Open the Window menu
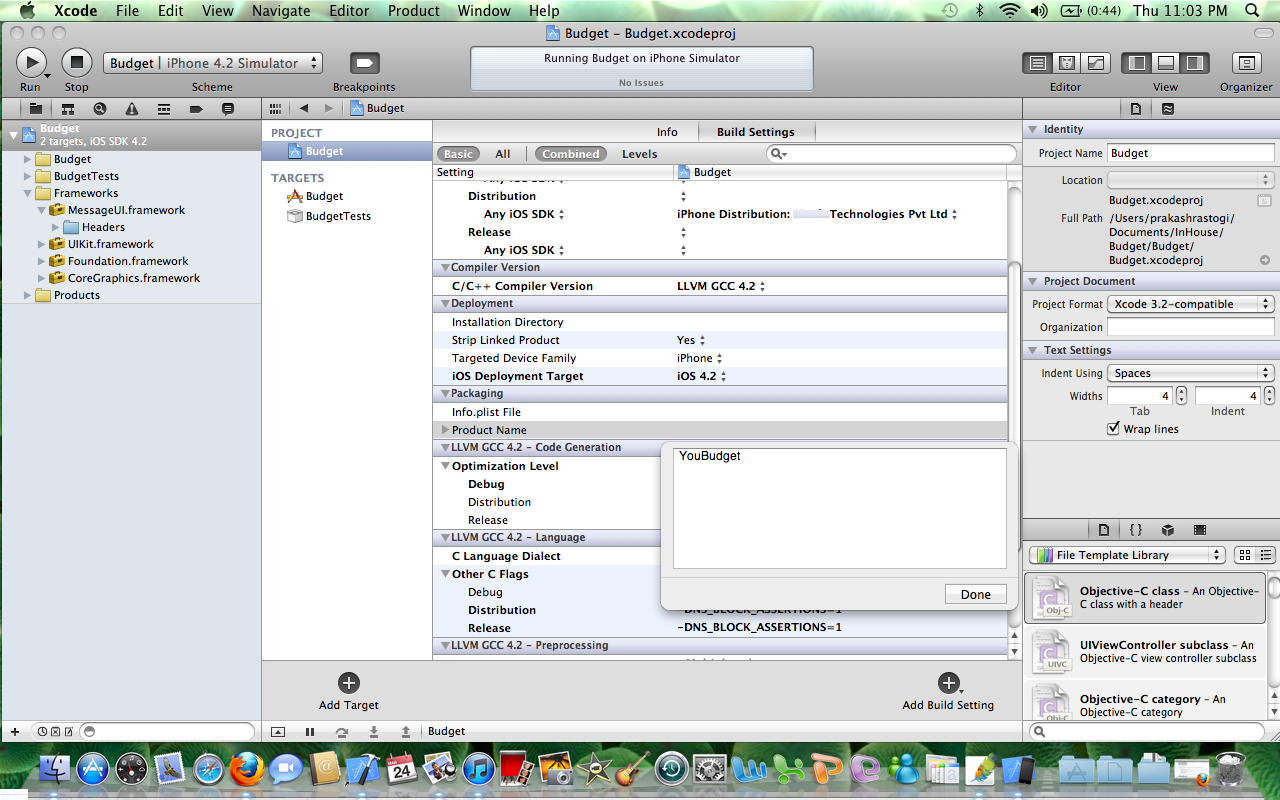 (x=484, y=11)
